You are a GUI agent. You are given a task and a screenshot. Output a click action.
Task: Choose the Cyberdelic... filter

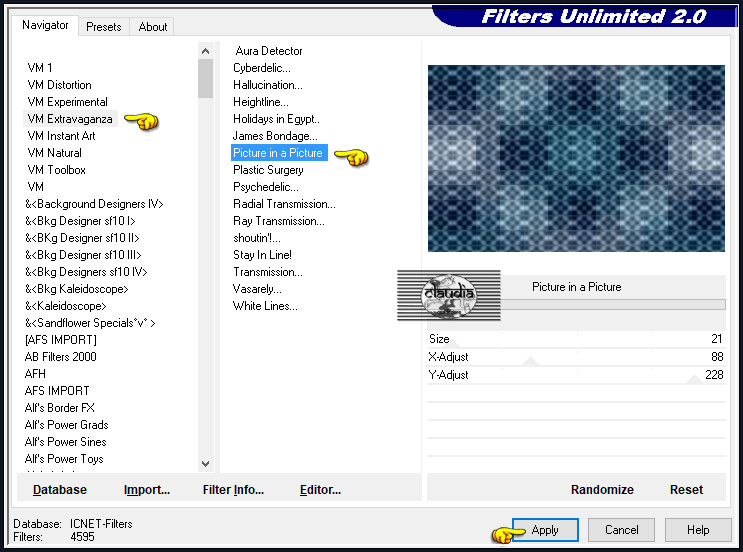pos(262,68)
